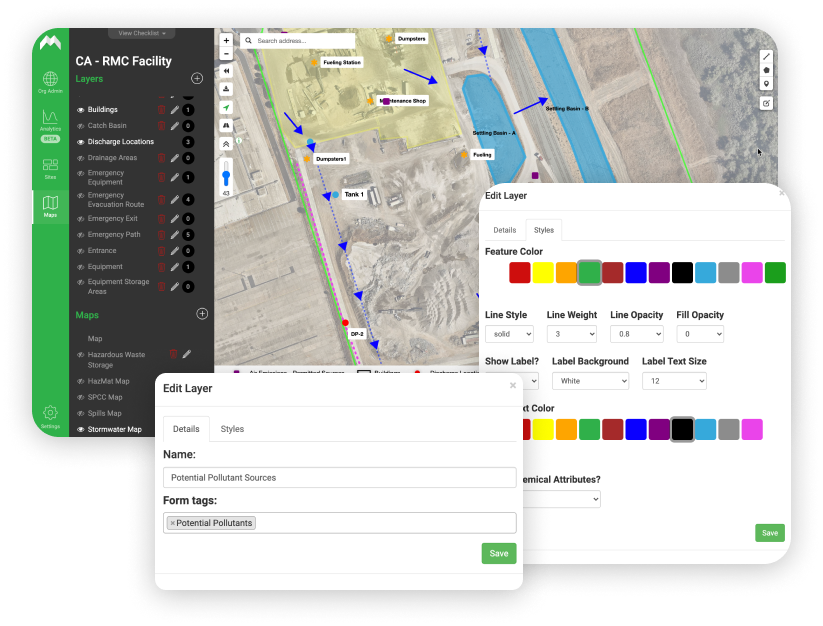Delete the Buildings layer

[162, 110]
